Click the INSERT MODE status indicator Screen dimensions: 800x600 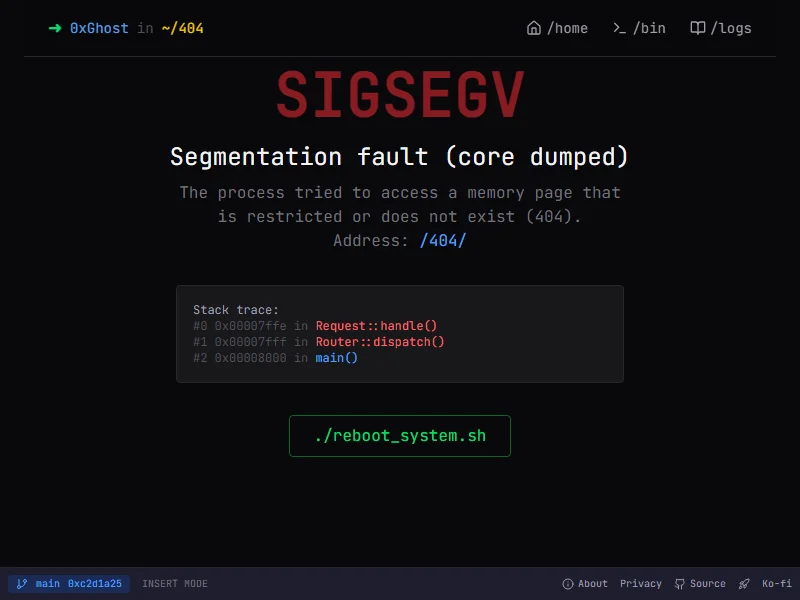175,584
